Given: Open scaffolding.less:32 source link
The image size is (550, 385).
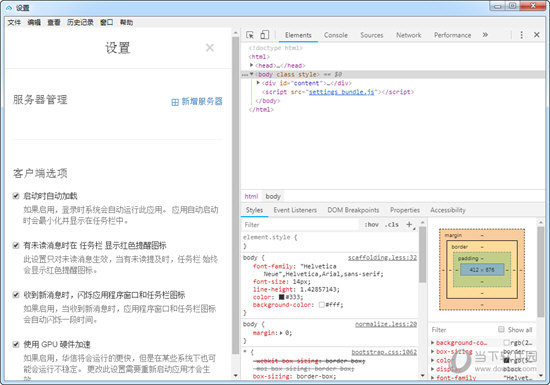Looking at the screenshot, I should (x=382, y=258).
